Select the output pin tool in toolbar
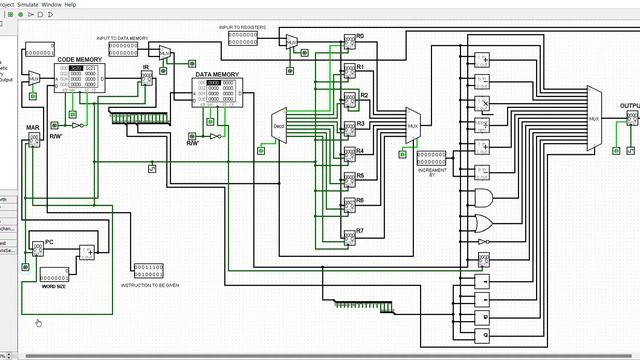The width and height of the screenshot is (640, 360). [x=20, y=14]
